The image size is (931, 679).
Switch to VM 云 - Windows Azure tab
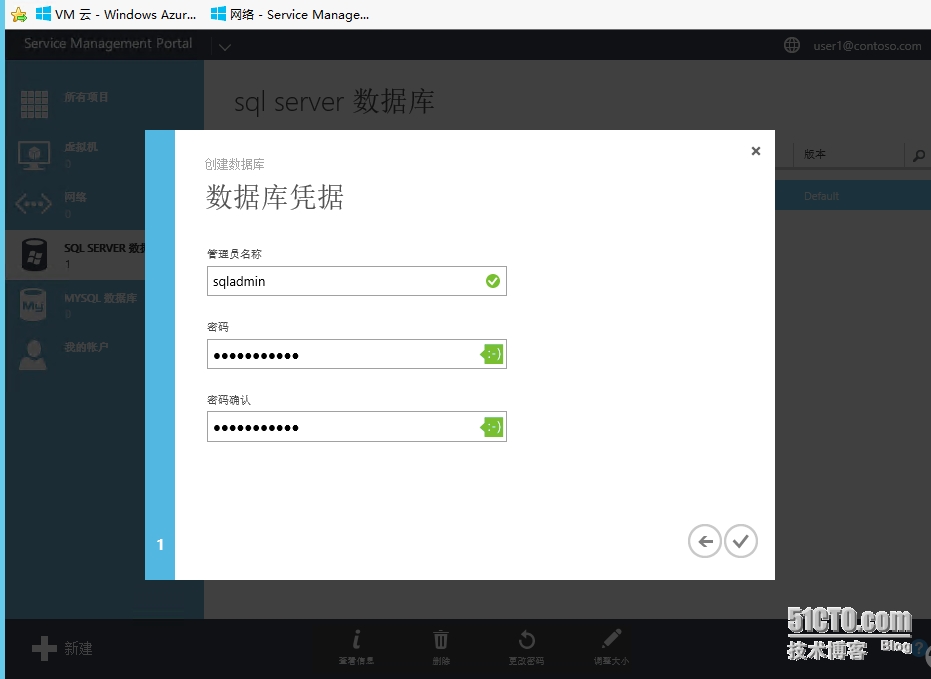tap(116, 14)
